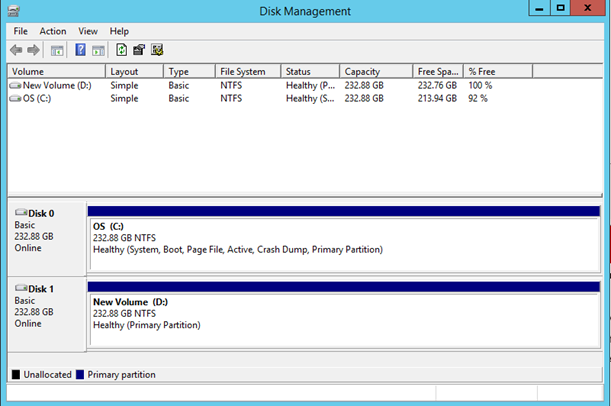Sort by the Type column header

[189, 72]
